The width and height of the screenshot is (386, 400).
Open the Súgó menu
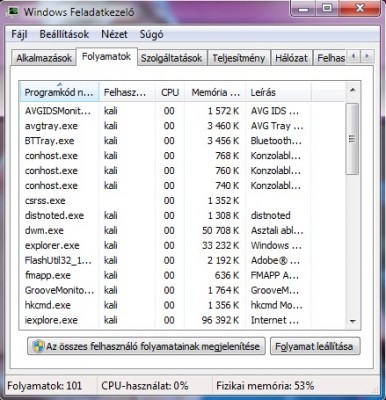click(x=151, y=34)
